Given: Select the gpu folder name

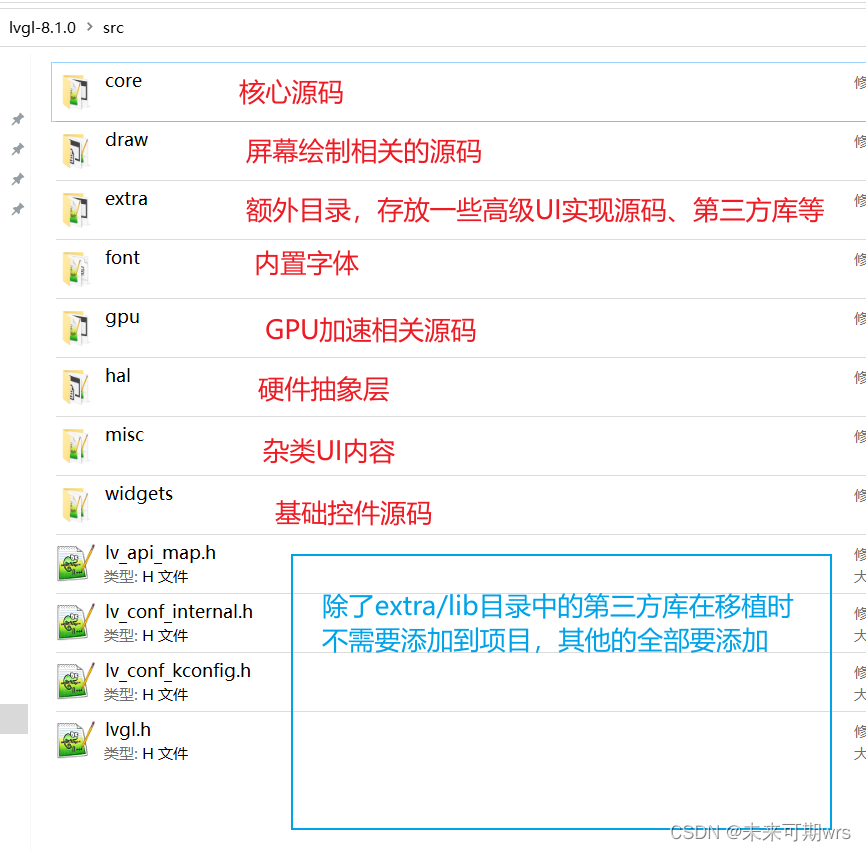Looking at the screenshot, I should (x=123, y=318).
